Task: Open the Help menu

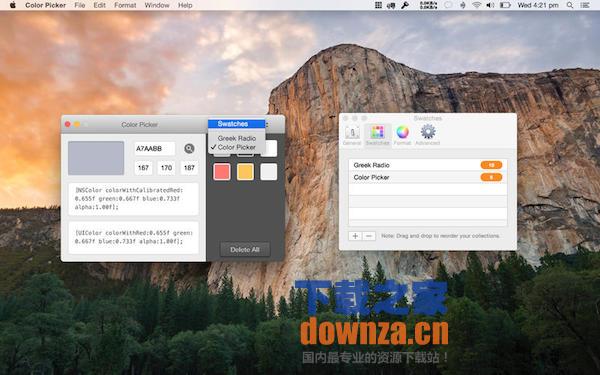Action: tap(185, 5)
